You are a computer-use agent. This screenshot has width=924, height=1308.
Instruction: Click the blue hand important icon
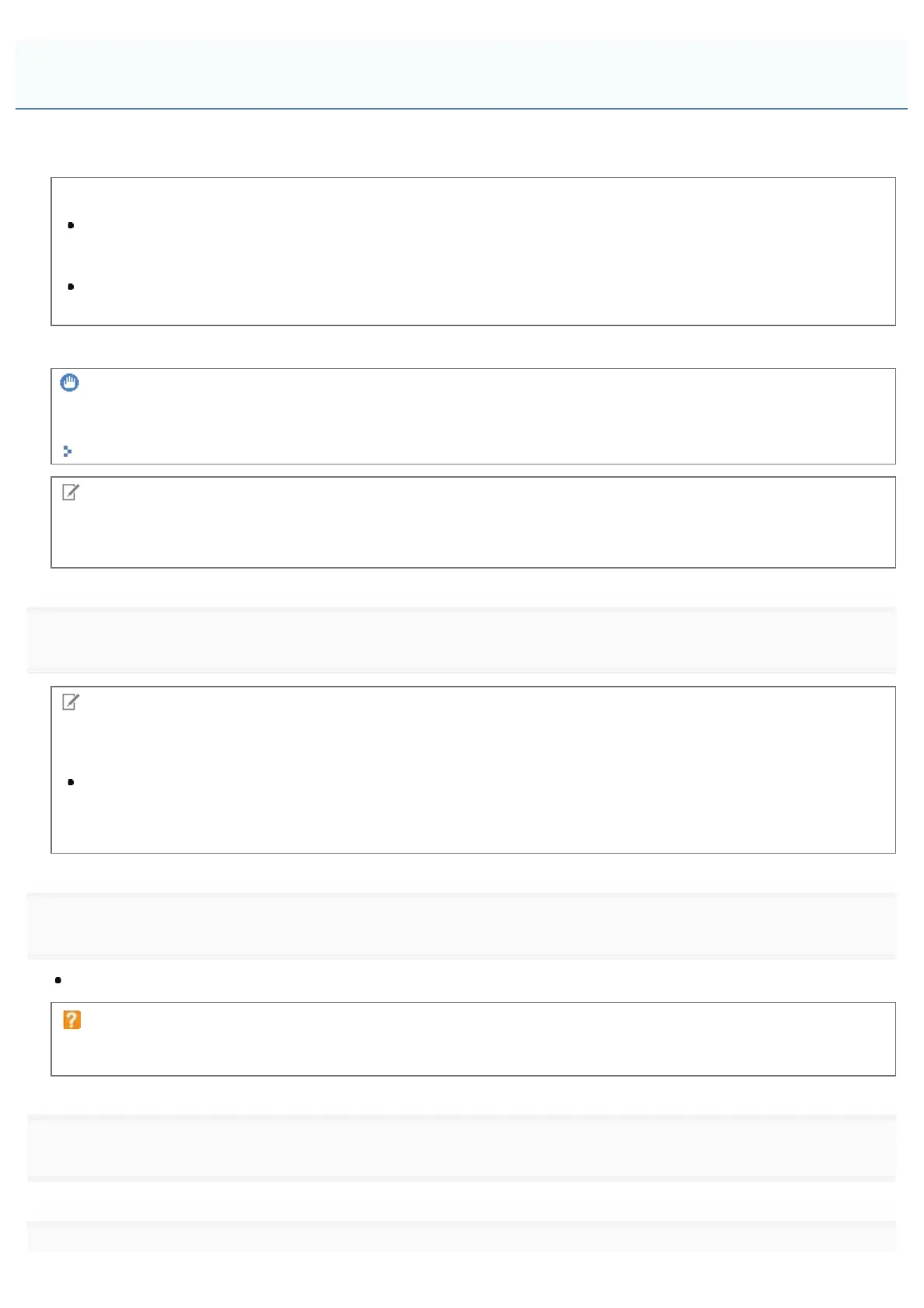(x=70, y=382)
